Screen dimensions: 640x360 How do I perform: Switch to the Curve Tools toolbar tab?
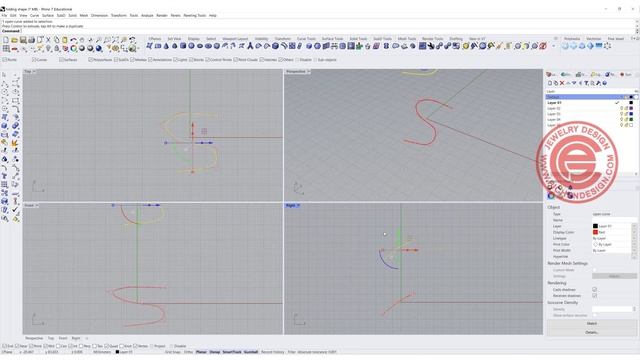pyautogui.click(x=306, y=39)
